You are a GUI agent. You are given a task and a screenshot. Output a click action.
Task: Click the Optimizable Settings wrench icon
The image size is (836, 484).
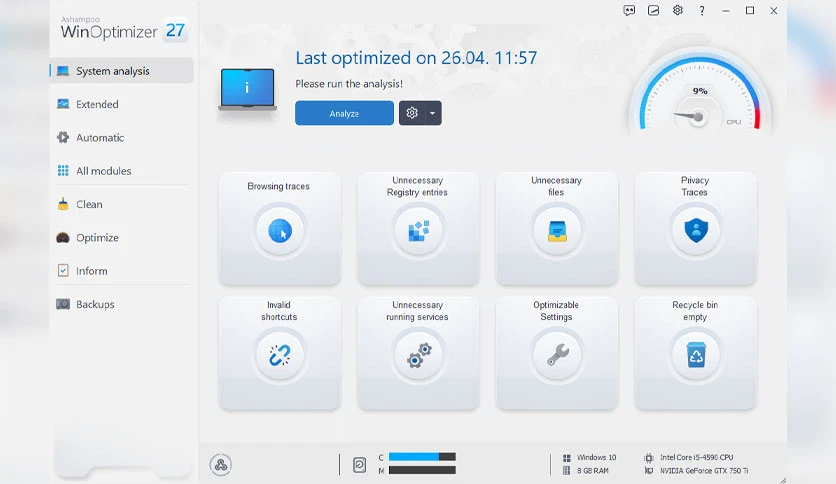[x=557, y=356]
